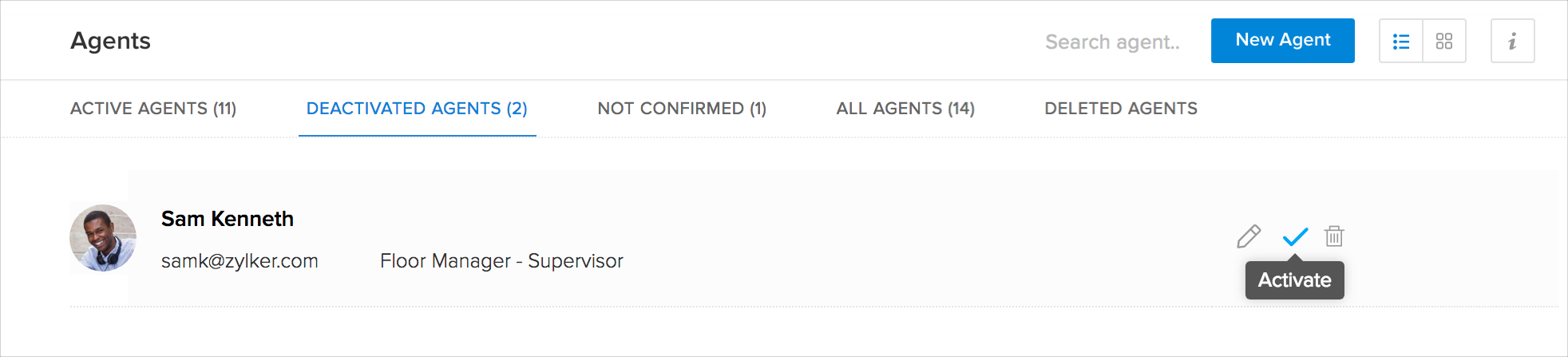This screenshot has height=357, width=1568.
Task: Click the samk@zylker.com email address
Action: point(240,261)
